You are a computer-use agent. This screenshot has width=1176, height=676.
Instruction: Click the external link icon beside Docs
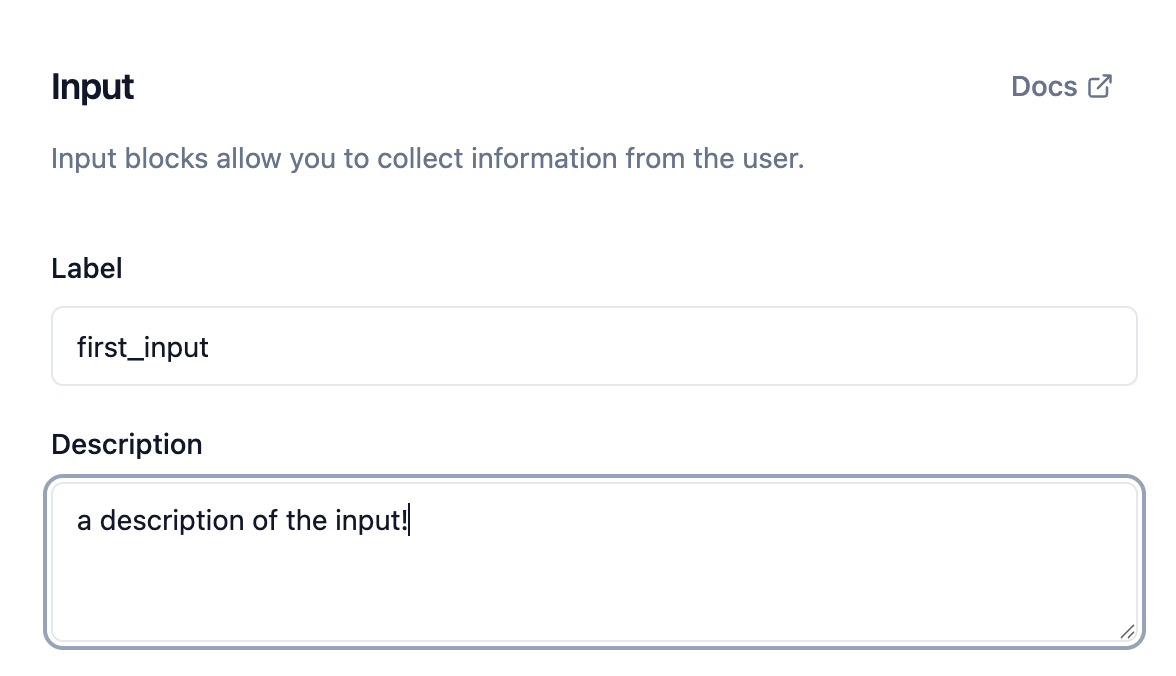click(x=1099, y=86)
